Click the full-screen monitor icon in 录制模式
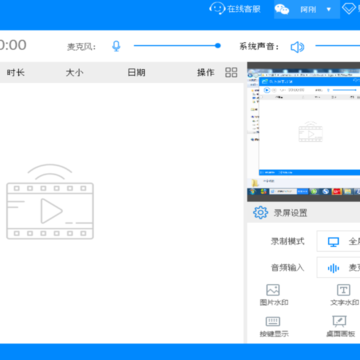 click(333, 242)
